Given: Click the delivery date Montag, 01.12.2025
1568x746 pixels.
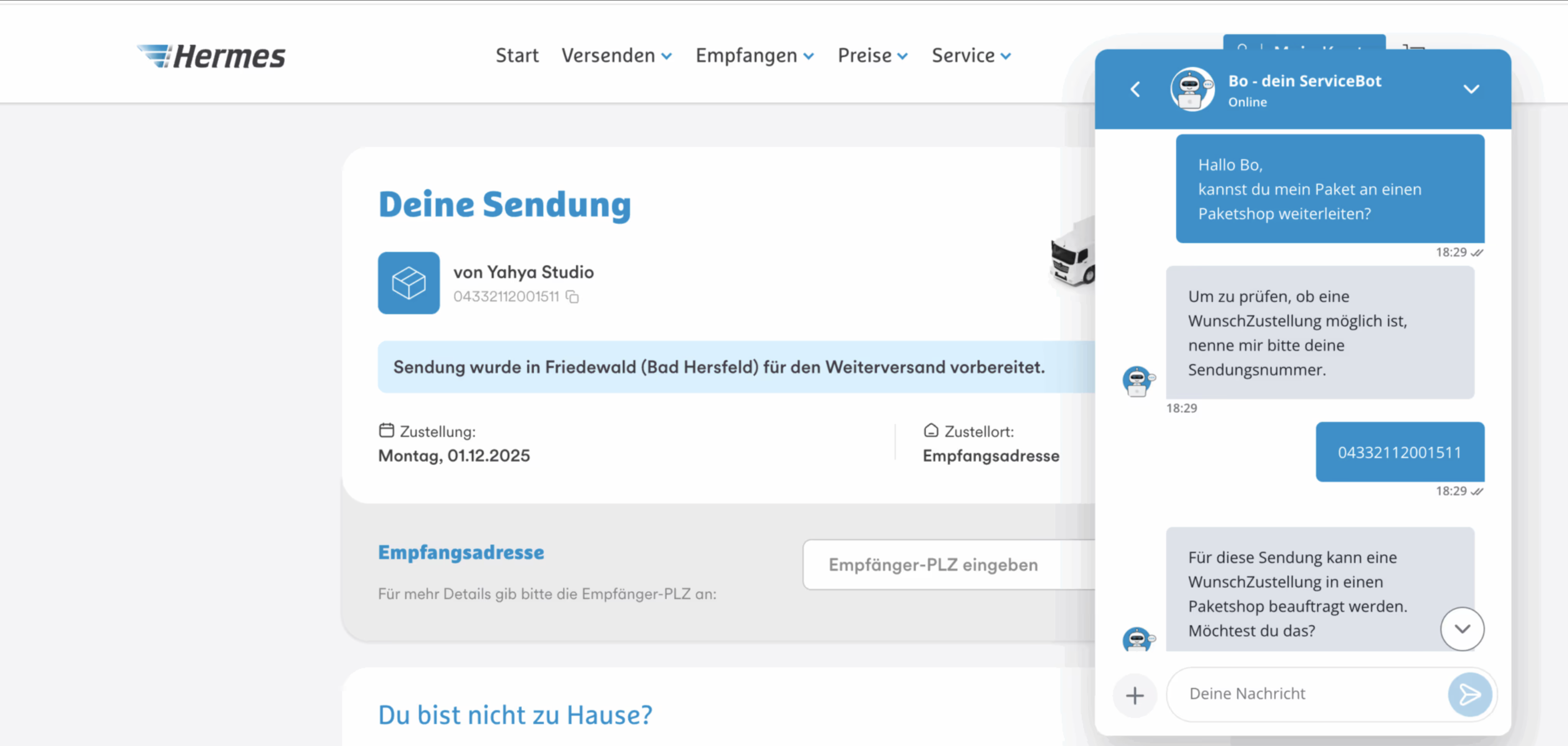Looking at the screenshot, I should 454,456.
